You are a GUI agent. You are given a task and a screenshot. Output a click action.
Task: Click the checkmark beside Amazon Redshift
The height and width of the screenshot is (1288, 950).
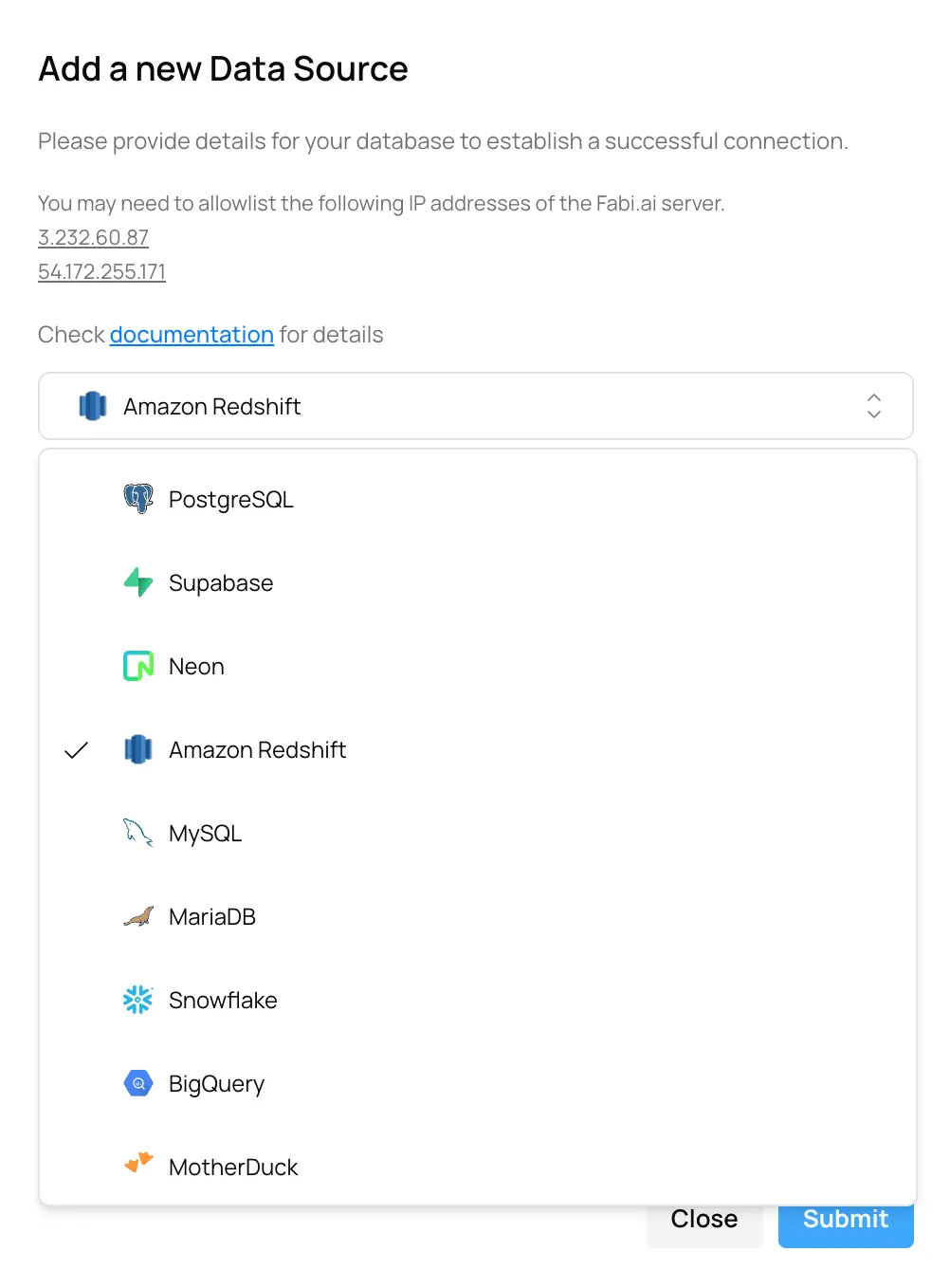pyautogui.click(x=76, y=750)
